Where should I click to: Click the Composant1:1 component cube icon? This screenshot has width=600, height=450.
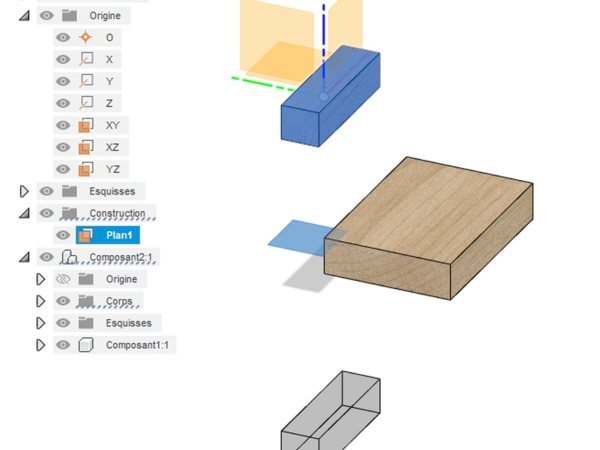click(85, 345)
